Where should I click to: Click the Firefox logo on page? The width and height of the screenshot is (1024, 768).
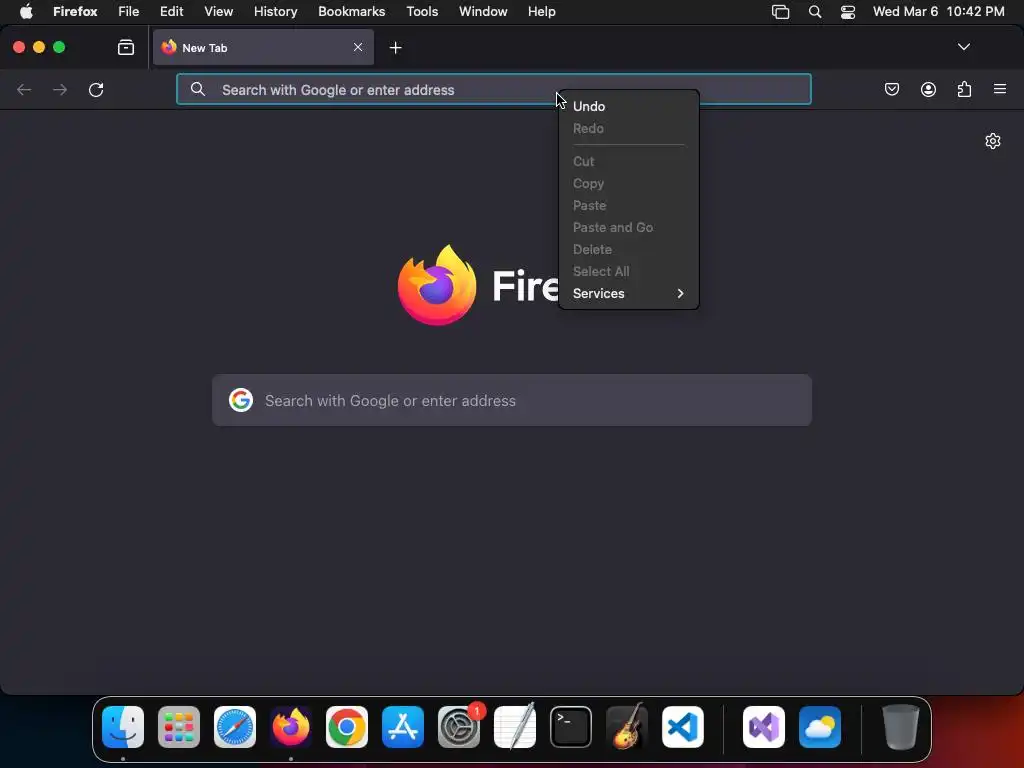pyautogui.click(x=437, y=285)
